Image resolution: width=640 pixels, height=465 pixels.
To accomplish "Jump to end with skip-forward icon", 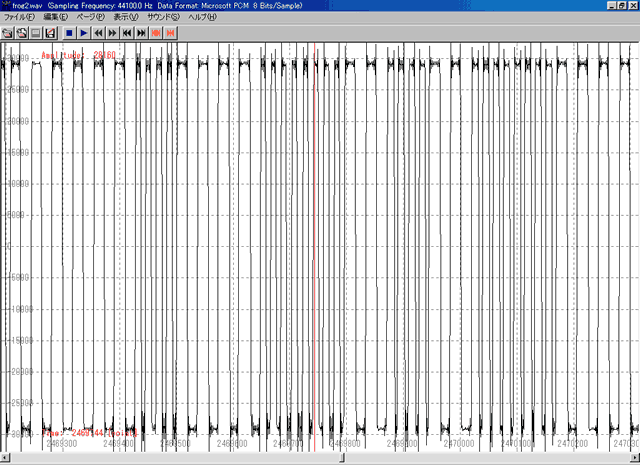I will (x=141, y=33).
